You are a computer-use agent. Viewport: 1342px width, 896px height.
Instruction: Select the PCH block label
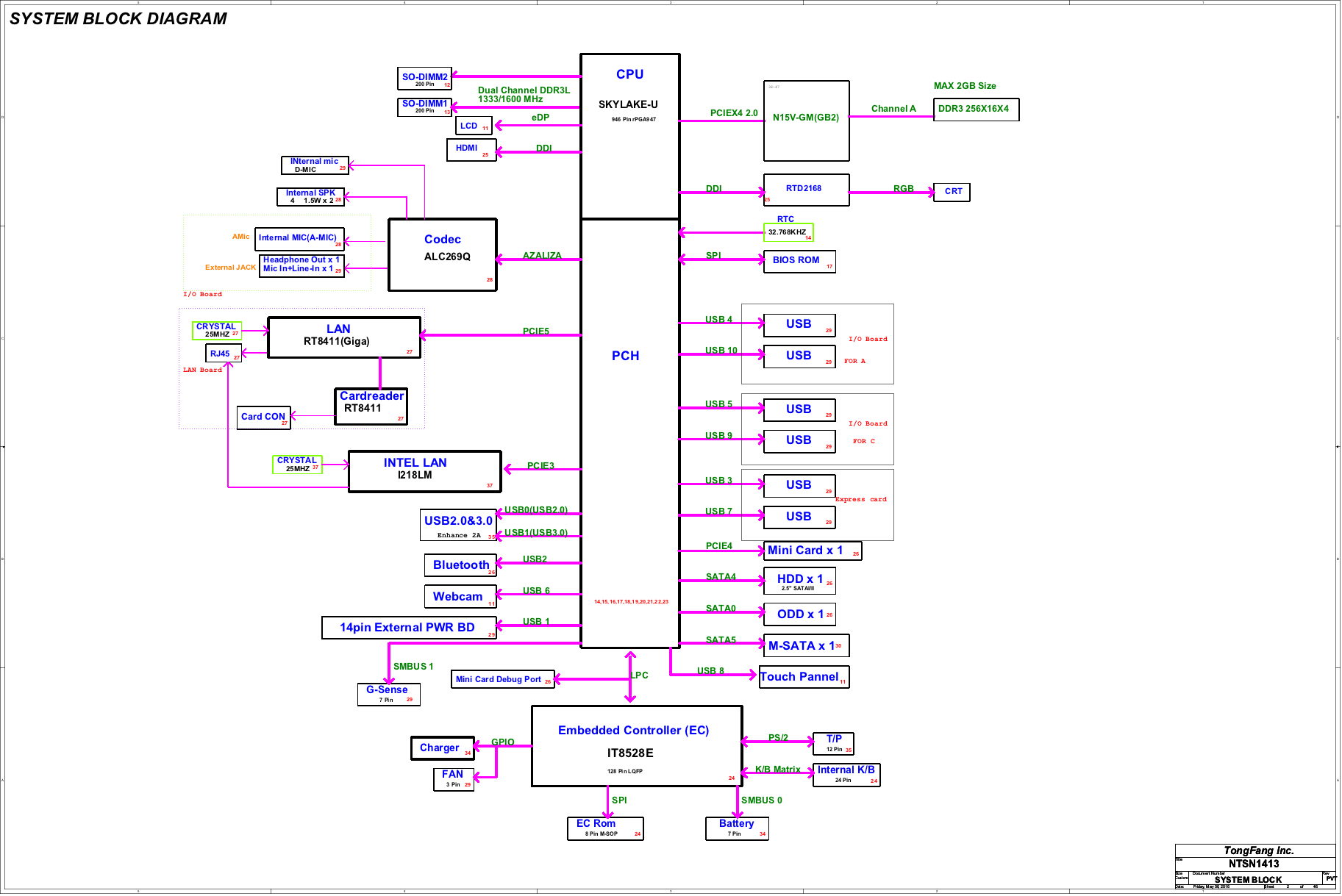[x=626, y=356]
